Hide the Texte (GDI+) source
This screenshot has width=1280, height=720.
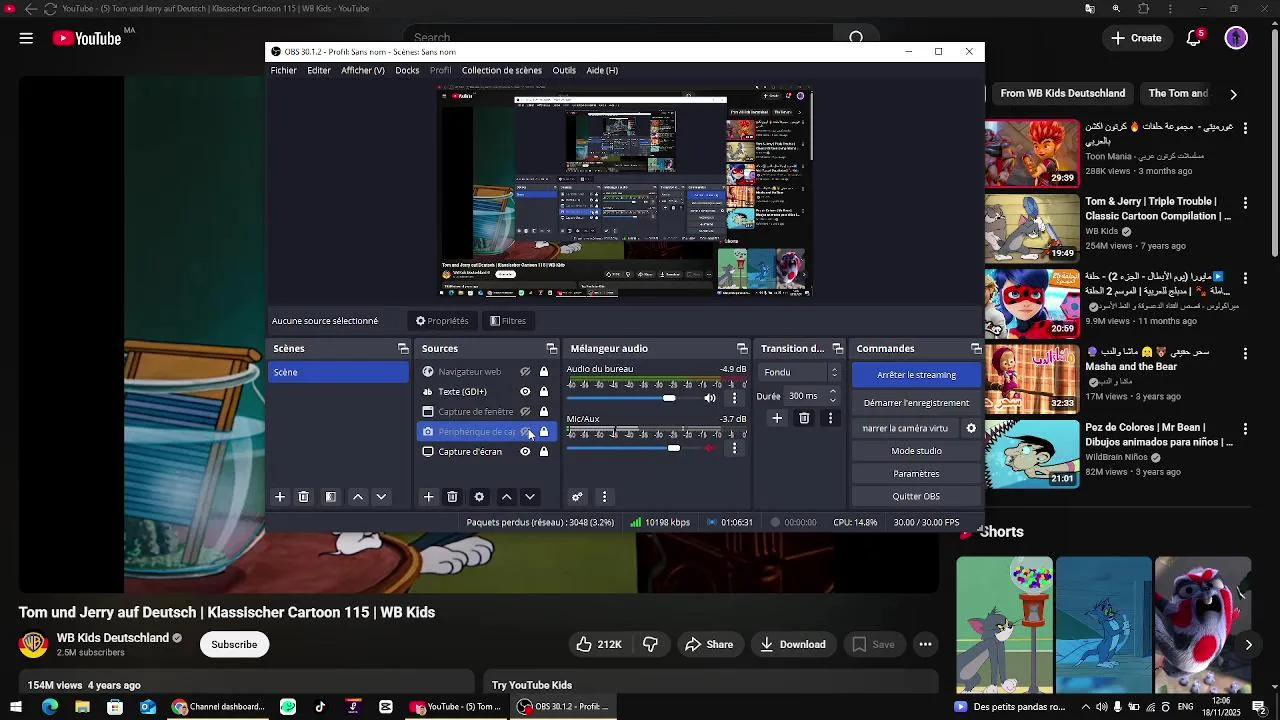pos(525,392)
